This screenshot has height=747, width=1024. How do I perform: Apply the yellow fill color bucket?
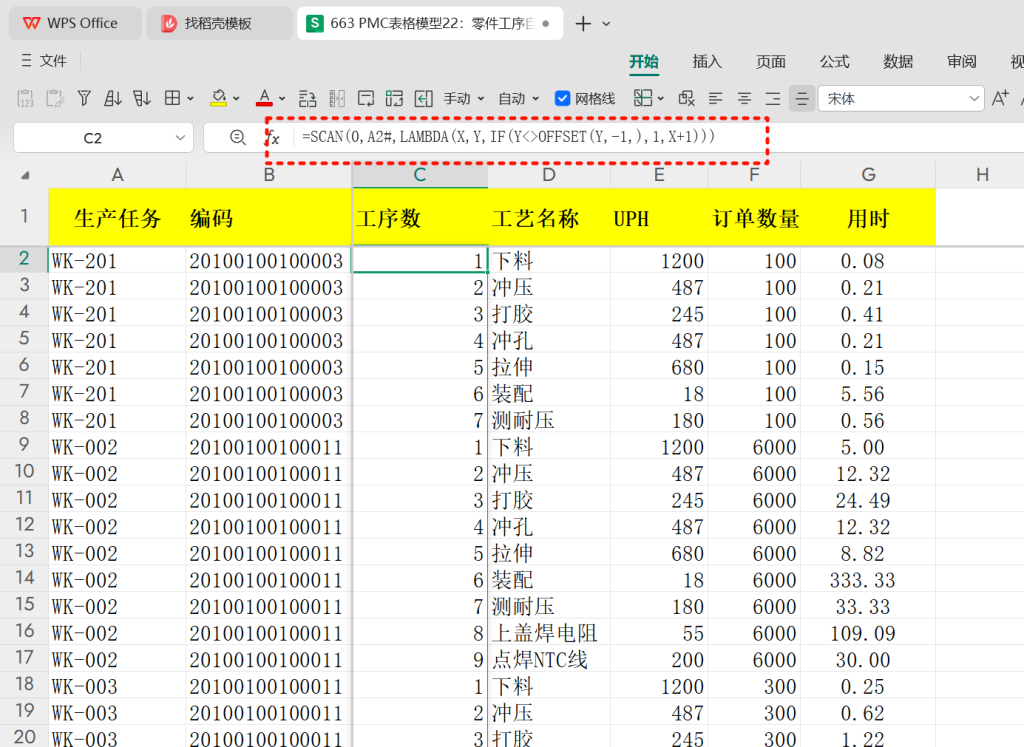(219, 99)
